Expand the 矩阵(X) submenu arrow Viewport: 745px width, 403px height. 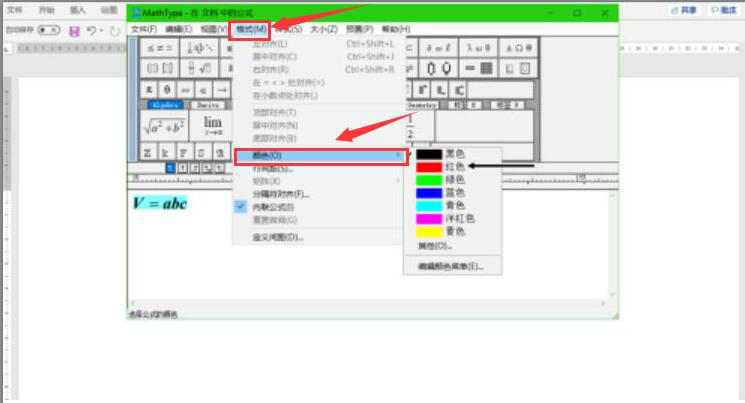point(398,181)
